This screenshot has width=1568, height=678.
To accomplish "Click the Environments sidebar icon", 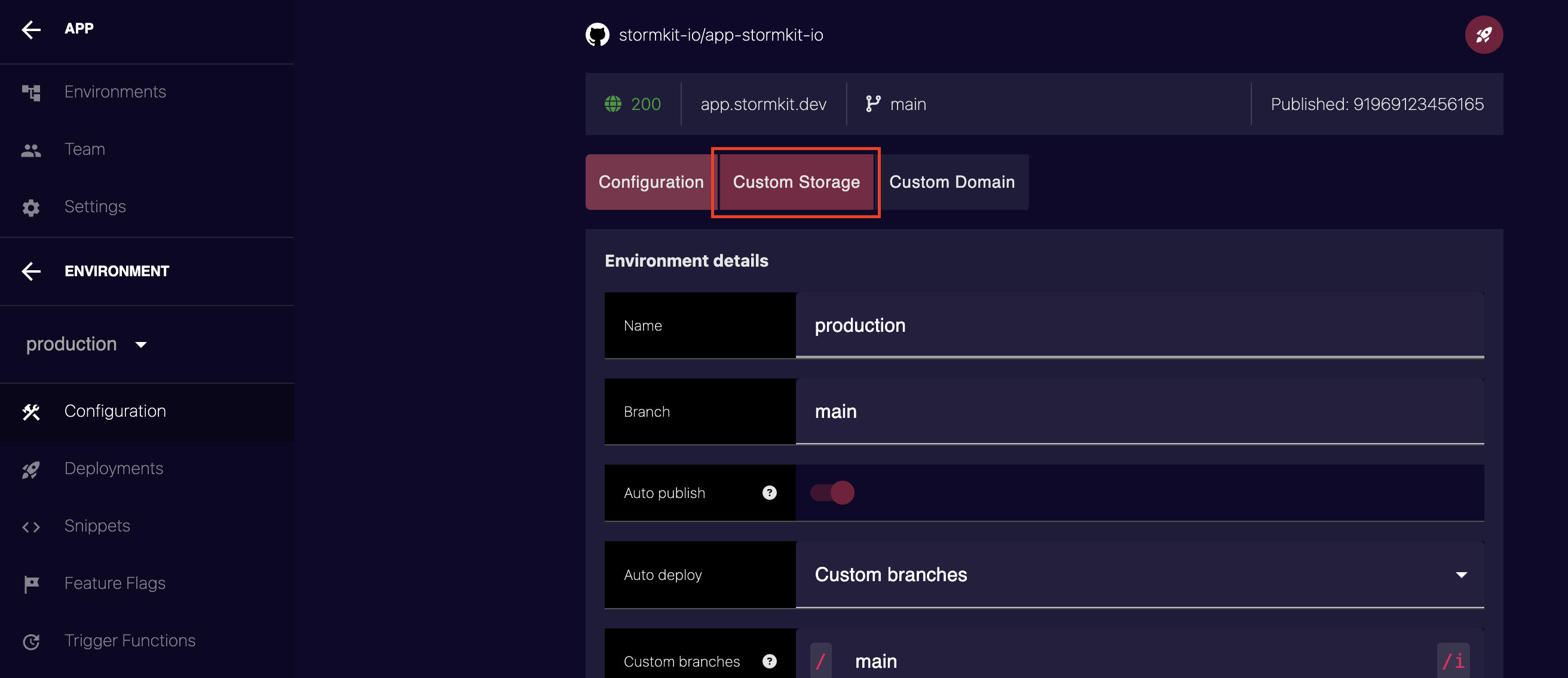I will pos(31,93).
